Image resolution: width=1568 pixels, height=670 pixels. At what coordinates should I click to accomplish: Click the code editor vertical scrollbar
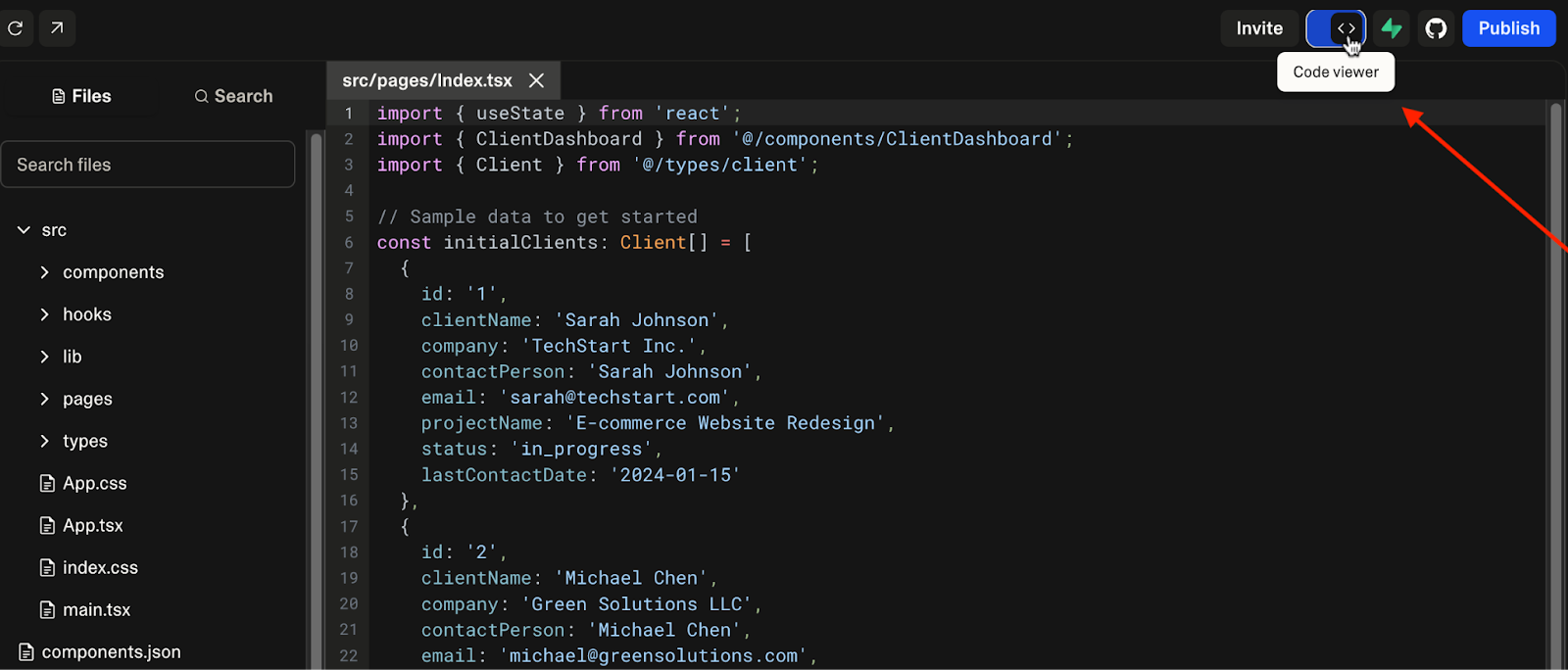1555,392
